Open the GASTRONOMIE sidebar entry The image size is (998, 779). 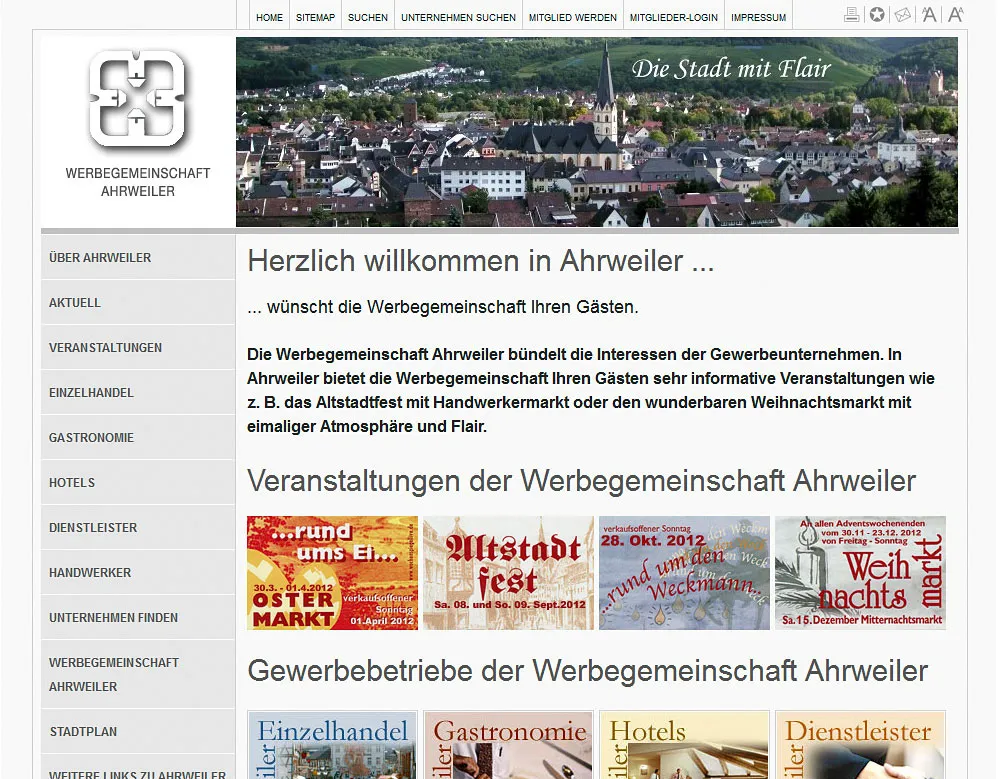(88, 437)
